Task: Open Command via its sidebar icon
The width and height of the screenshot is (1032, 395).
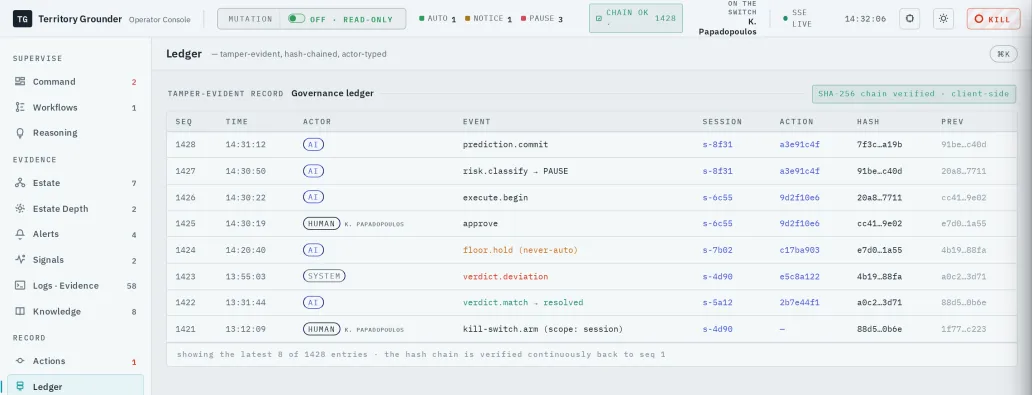Action: 20,82
